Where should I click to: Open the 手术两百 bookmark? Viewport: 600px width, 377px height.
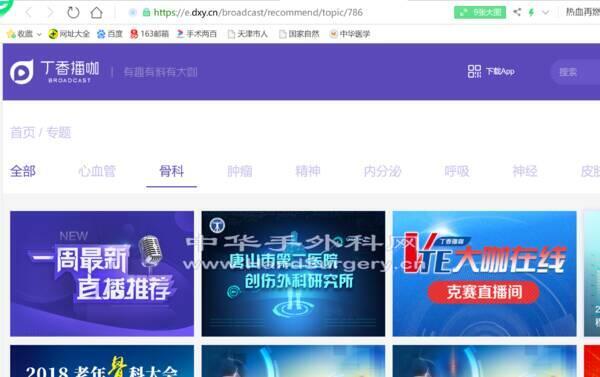click(197, 34)
